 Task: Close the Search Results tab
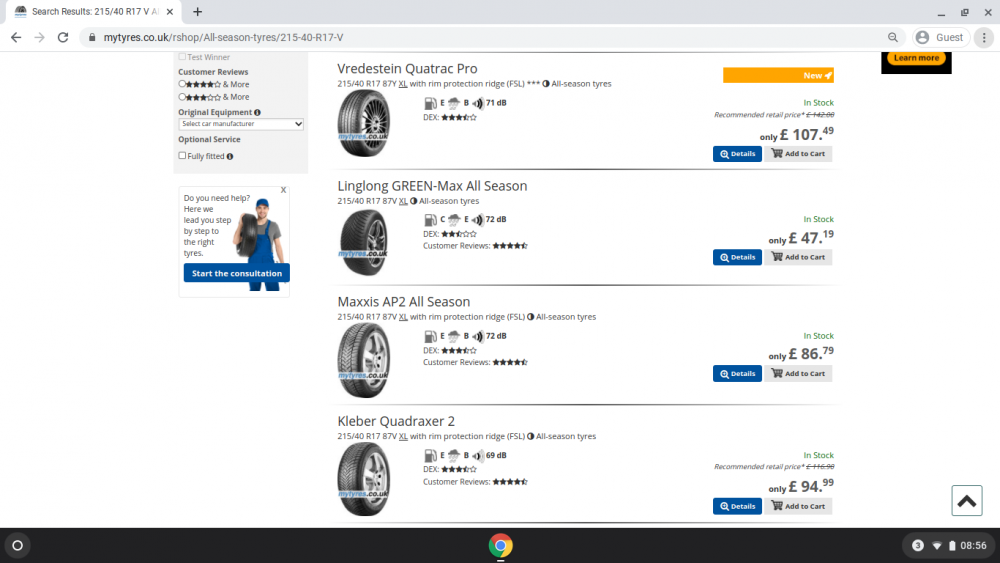170,11
